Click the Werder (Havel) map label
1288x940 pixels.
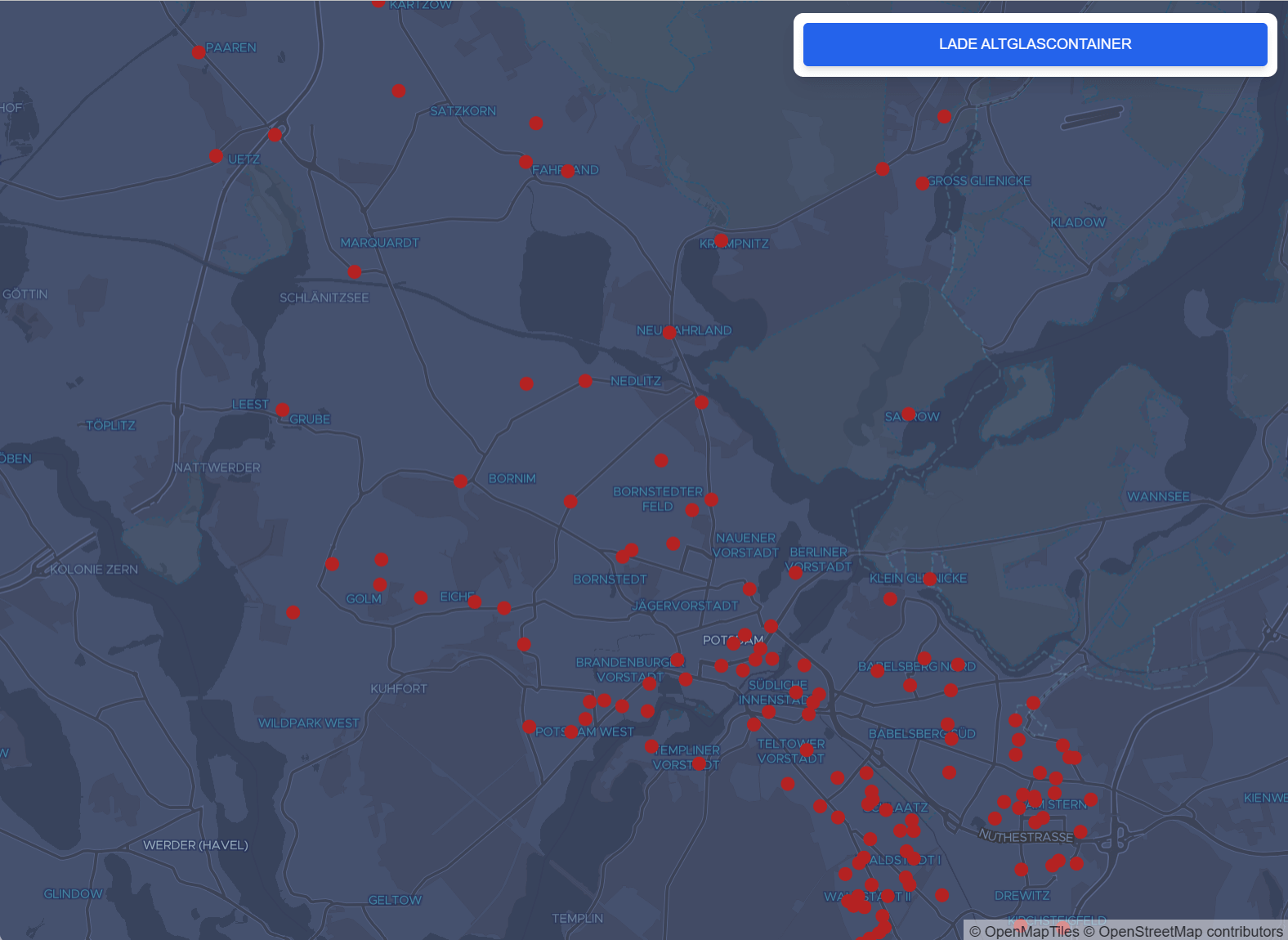(x=195, y=845)
